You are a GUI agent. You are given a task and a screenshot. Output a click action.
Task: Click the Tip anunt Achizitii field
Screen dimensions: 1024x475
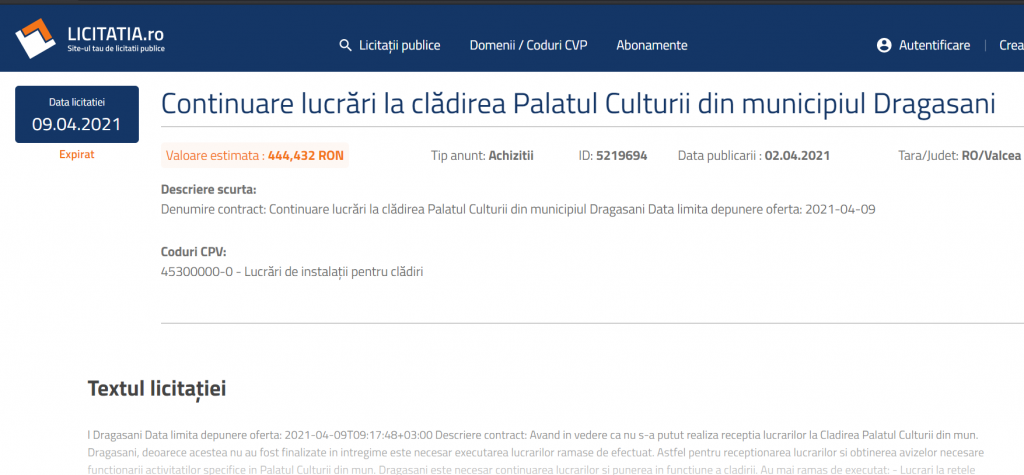pos(481,156)
